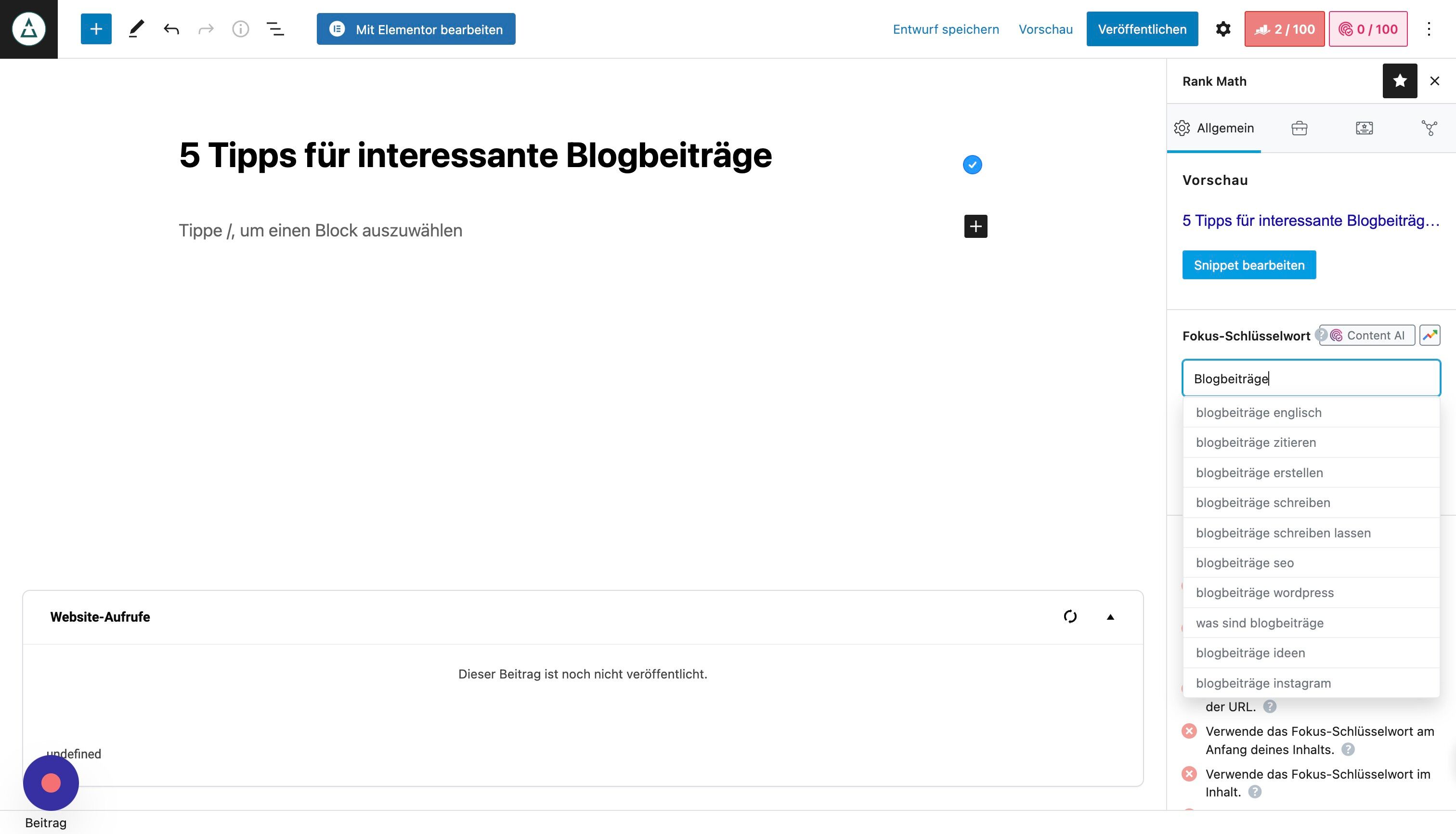Open help icon for Schlüsselwort im Inhalt
The height and width of the screenshot is (834, 1456).
(1254, 792)
